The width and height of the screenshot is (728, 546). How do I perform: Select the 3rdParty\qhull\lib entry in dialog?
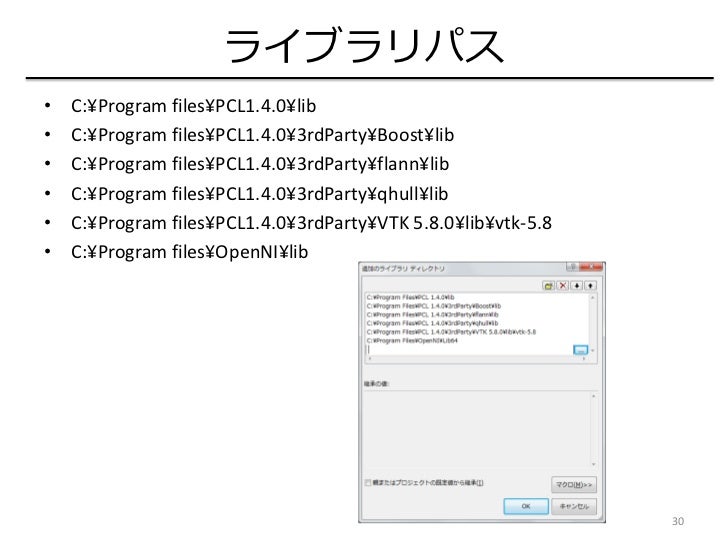(432, 323)
